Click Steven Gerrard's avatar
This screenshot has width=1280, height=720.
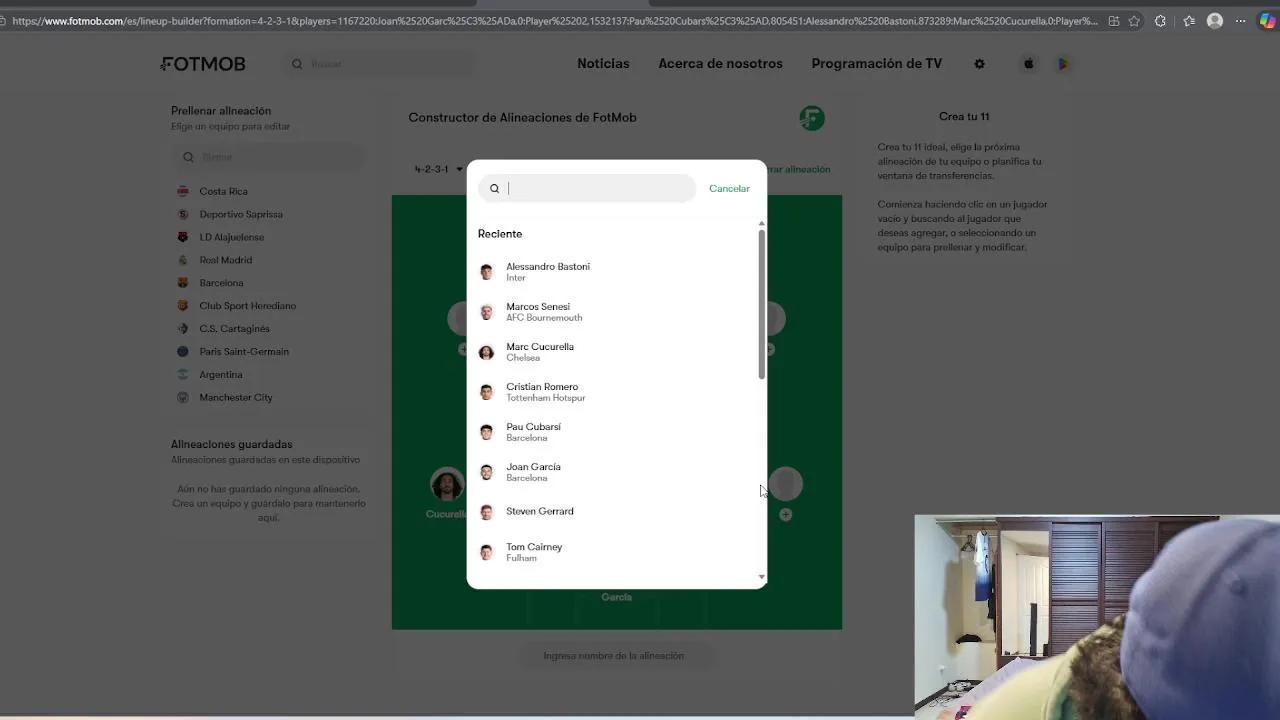click(x=486, y=512)
